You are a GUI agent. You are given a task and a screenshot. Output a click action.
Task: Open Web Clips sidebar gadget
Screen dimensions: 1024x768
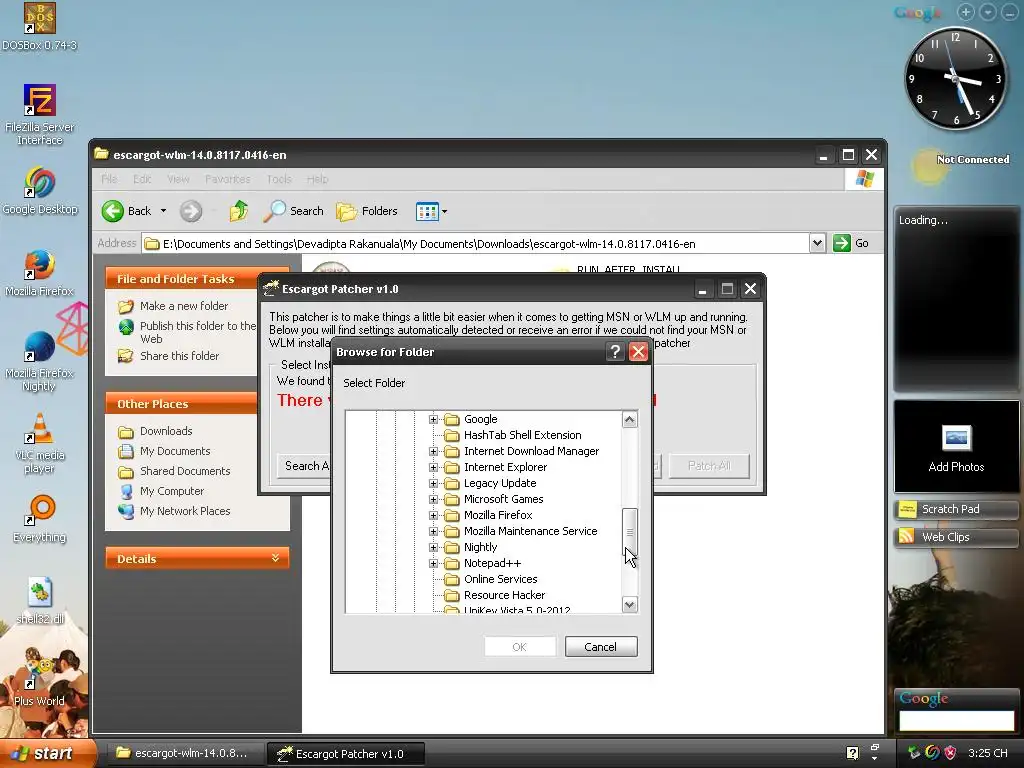(956, 537)
